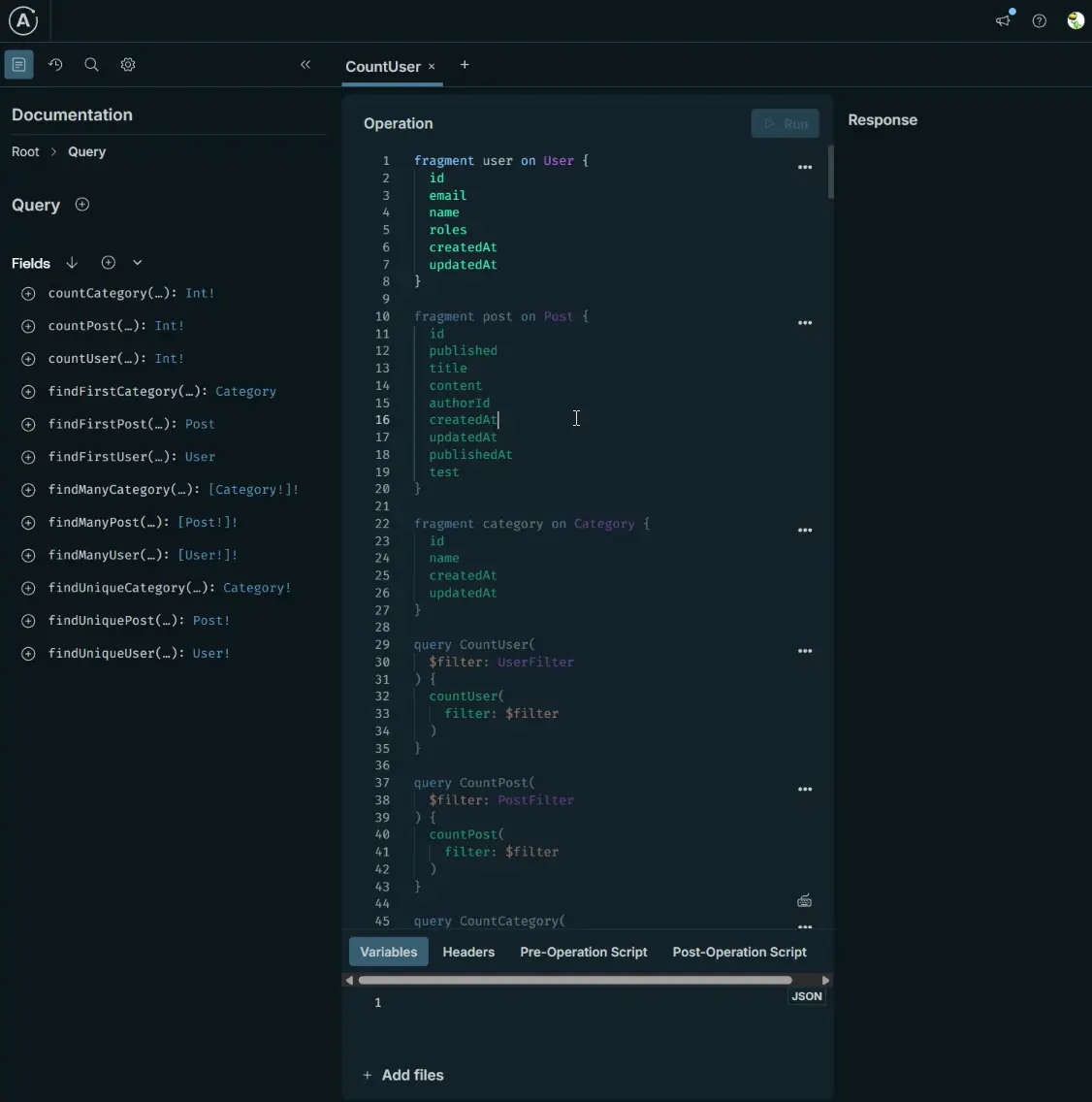Switch to Headers tab

[468, 952]
